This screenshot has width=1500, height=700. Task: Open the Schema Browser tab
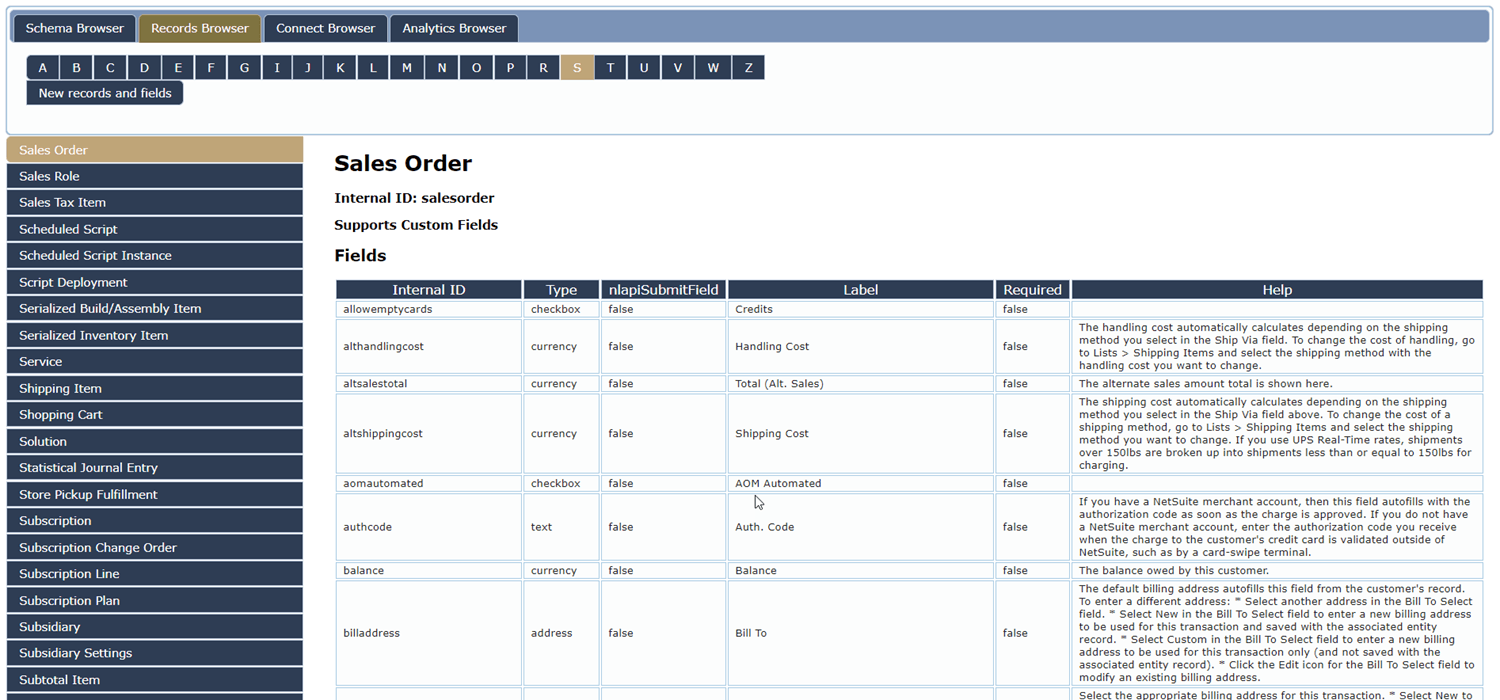75,28
